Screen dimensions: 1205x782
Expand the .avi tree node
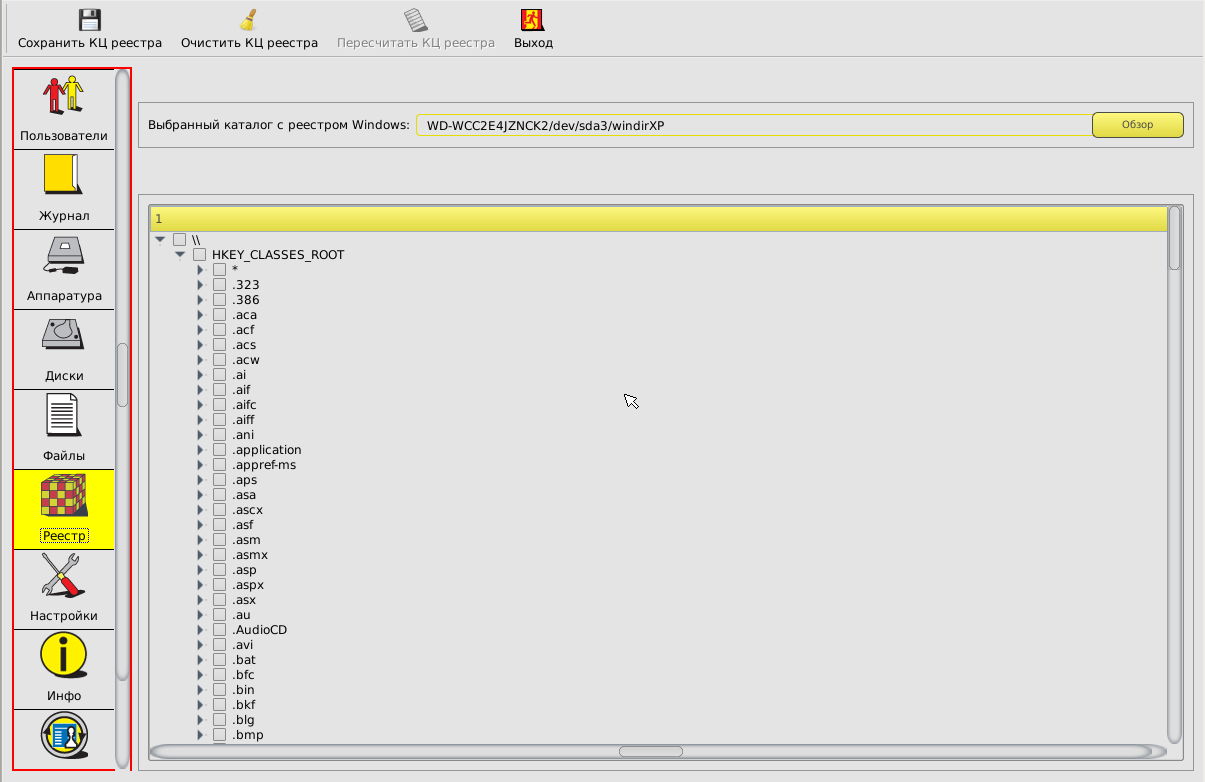point(200,645)
